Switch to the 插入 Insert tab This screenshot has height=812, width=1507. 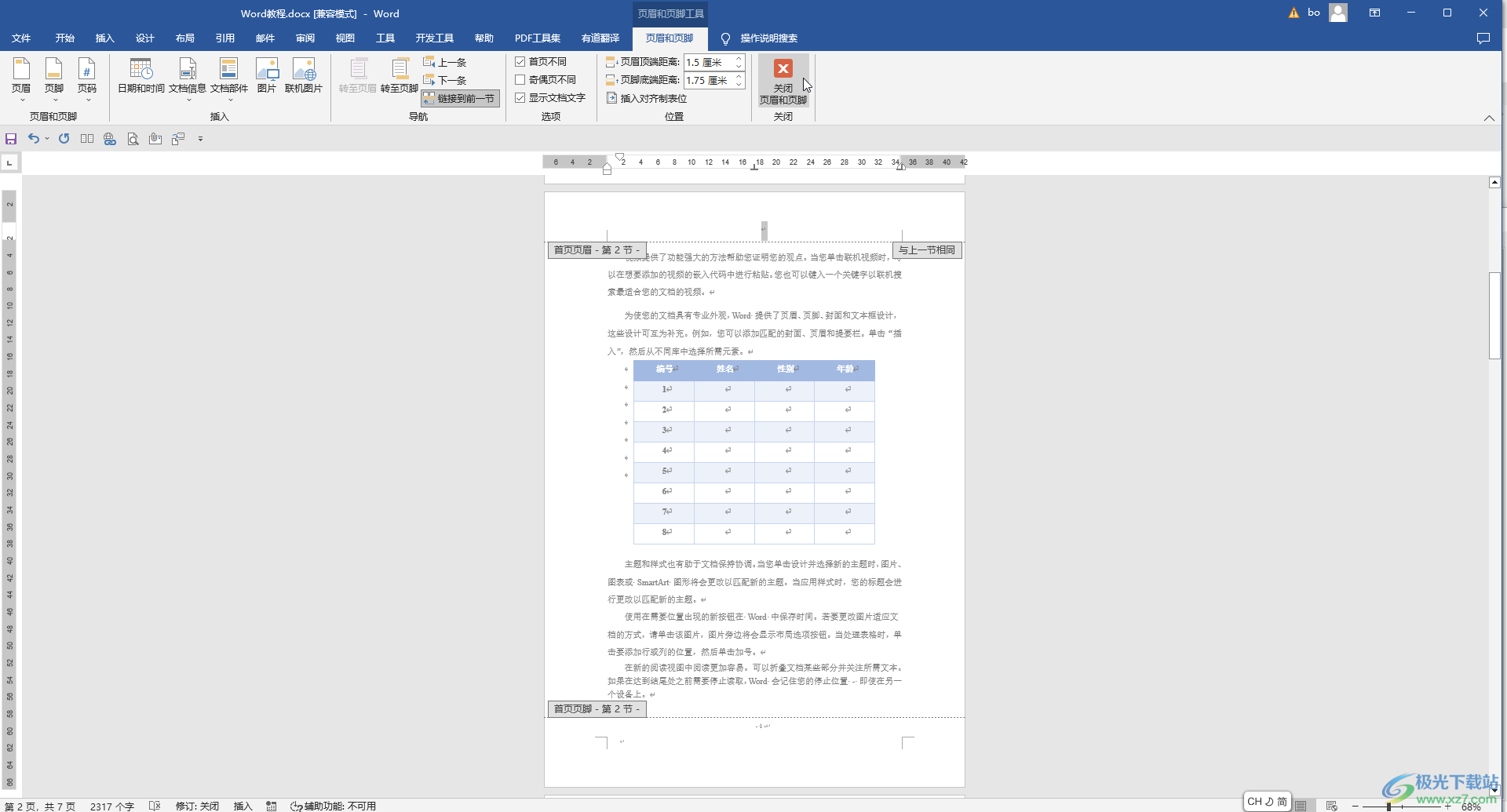[x=104, y=38]
